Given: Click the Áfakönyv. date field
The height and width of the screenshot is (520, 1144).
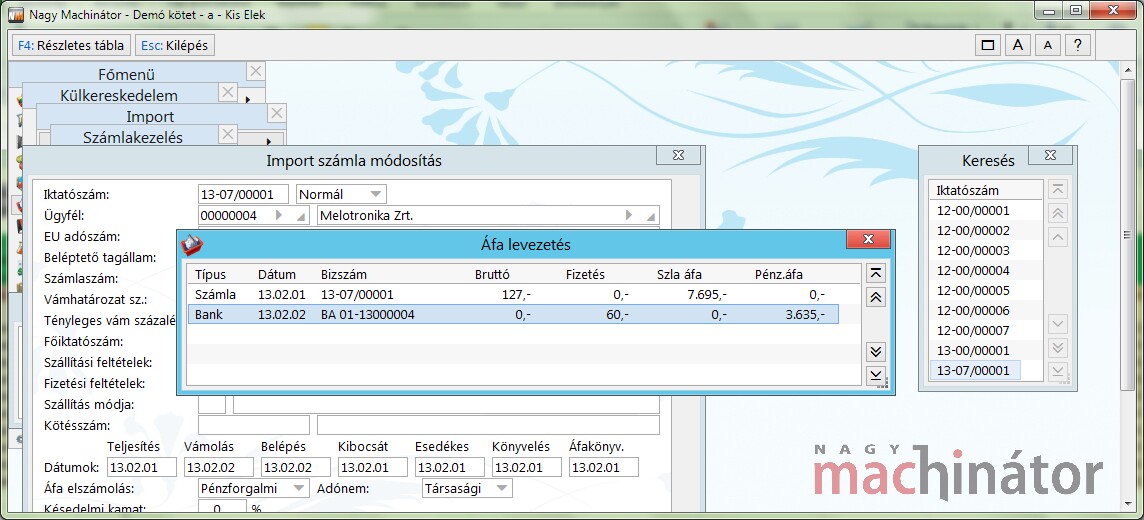Looking at the screenshot, I should tap(603, 467).
